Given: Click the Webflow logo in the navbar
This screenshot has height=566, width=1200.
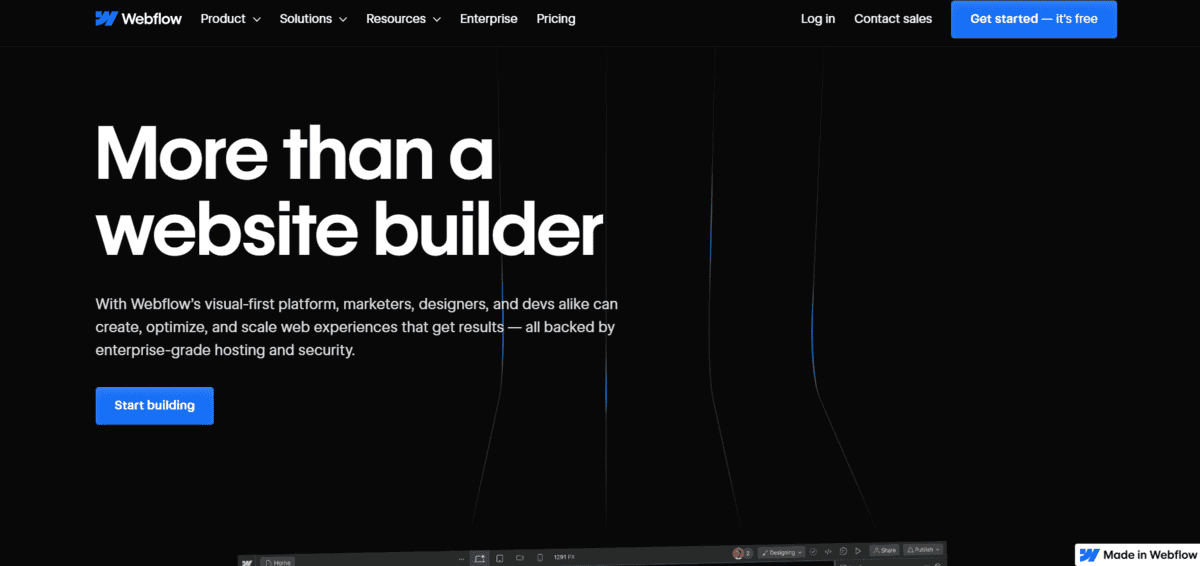Looking at the screenshot, I should [138, 19].
